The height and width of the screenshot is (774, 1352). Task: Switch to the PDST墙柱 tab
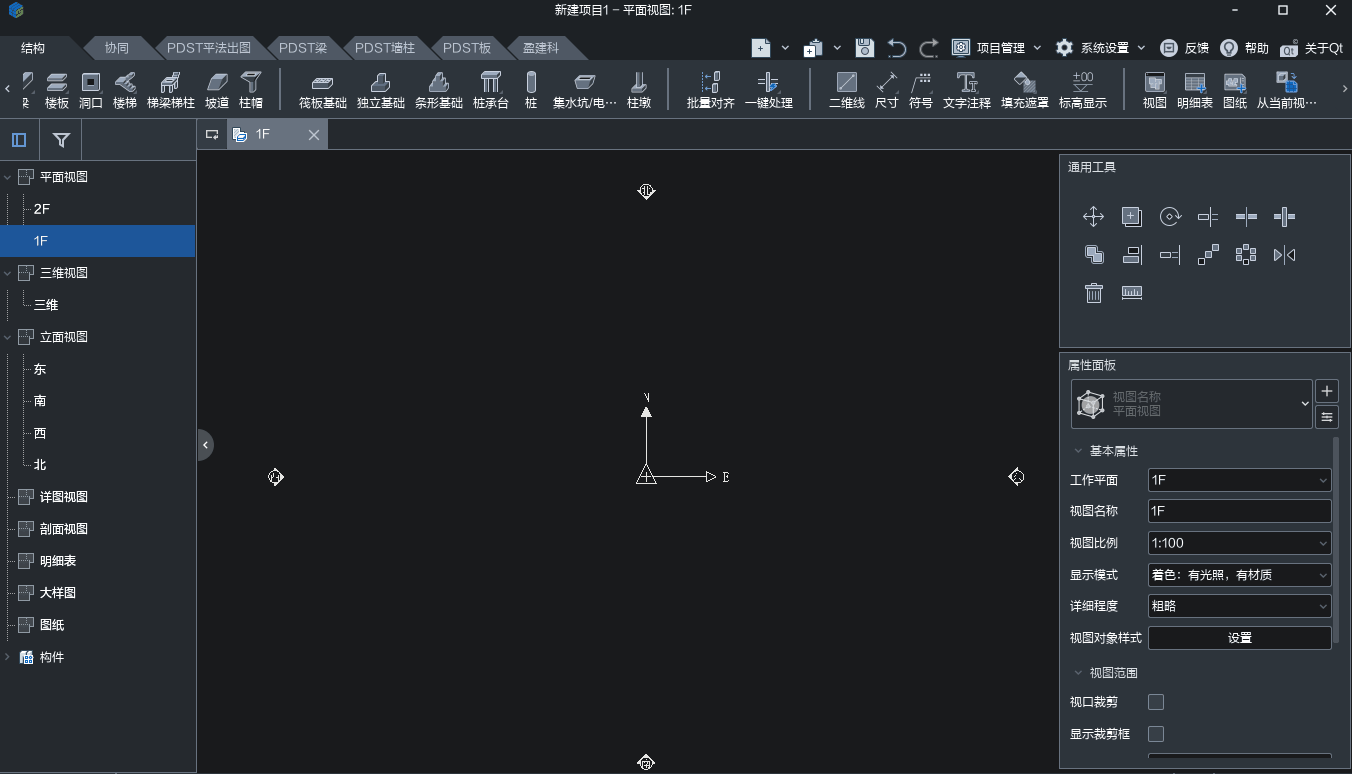[x=385, y=48]
